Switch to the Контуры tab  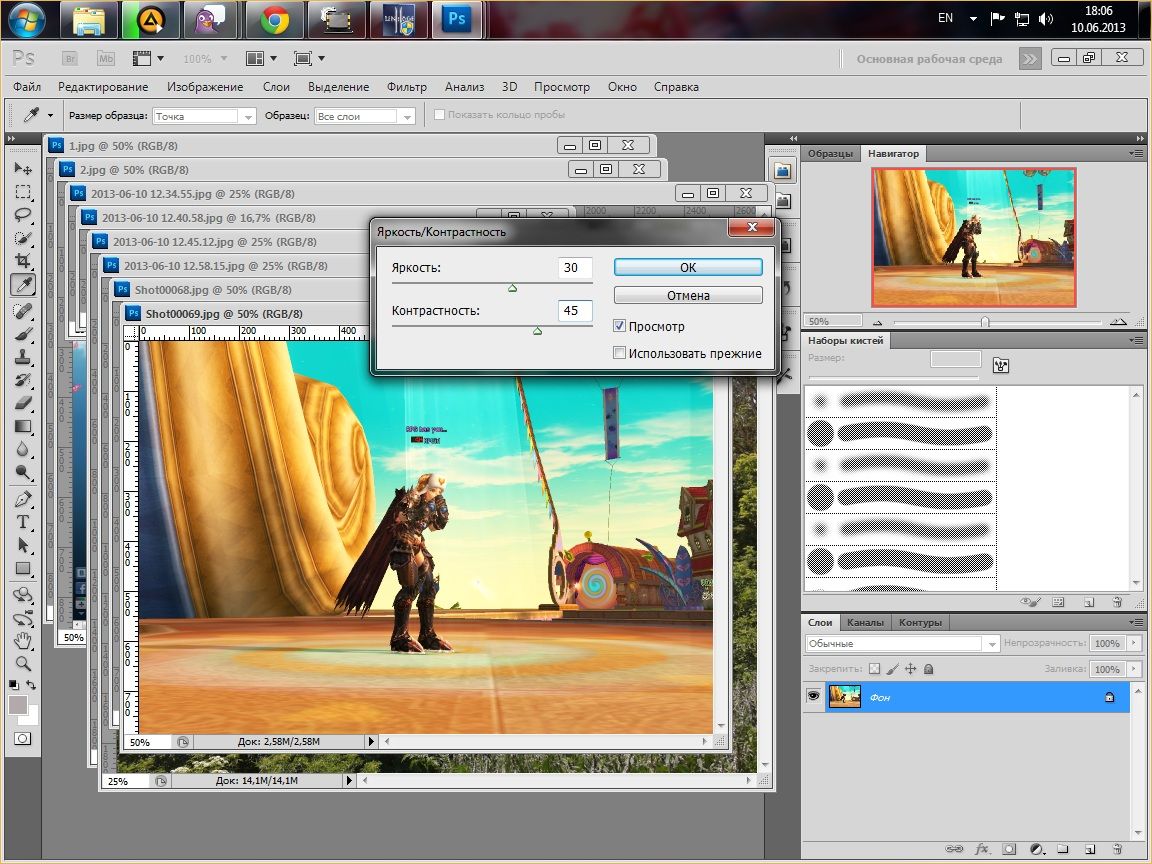[920, 622]
